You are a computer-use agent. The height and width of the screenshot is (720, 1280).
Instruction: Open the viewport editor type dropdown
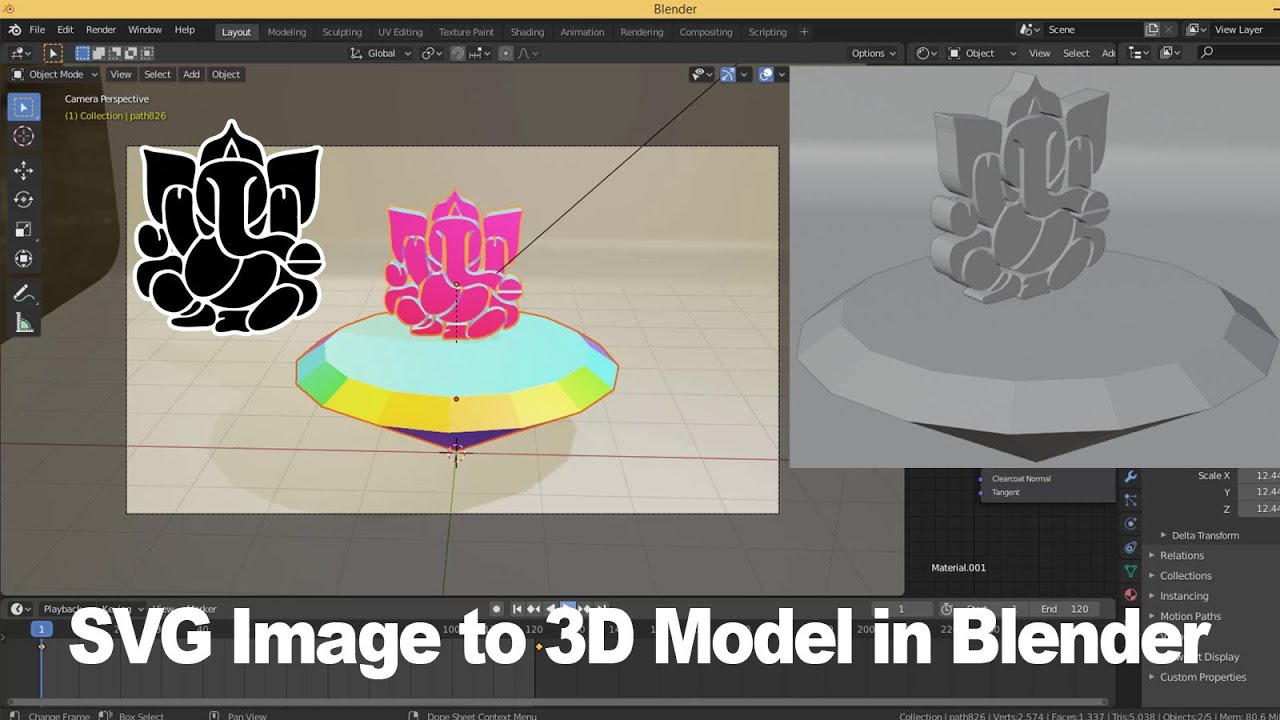coord(20,53)
